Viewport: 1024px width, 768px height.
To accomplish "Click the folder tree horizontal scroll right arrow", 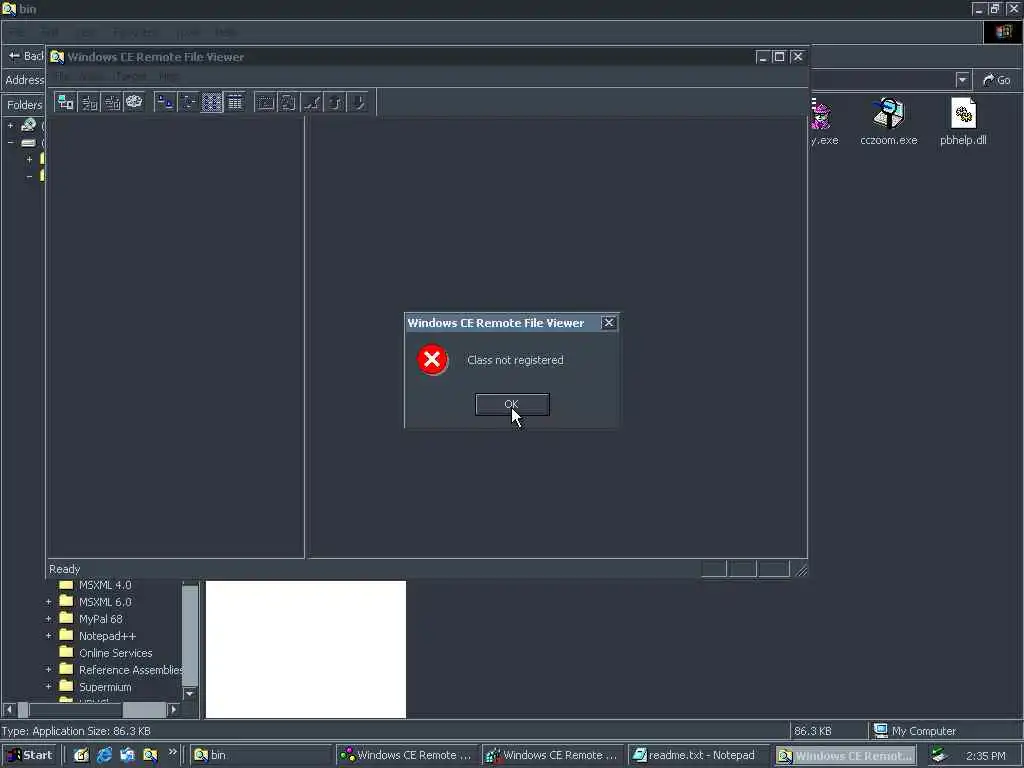I will point(174,709).
